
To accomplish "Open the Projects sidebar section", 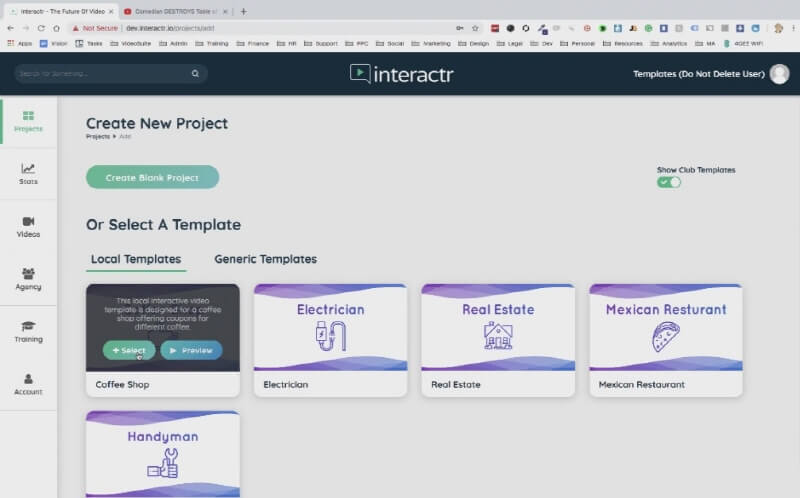I will coord(28,121).
